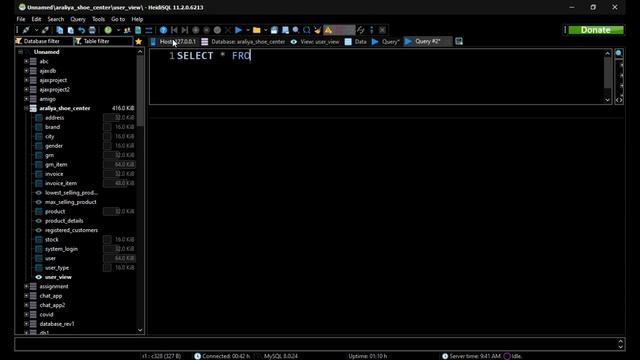Click the toolbar close X icon at the far right
The height and width of the screenshot is (360, 640).
[382, 30]
